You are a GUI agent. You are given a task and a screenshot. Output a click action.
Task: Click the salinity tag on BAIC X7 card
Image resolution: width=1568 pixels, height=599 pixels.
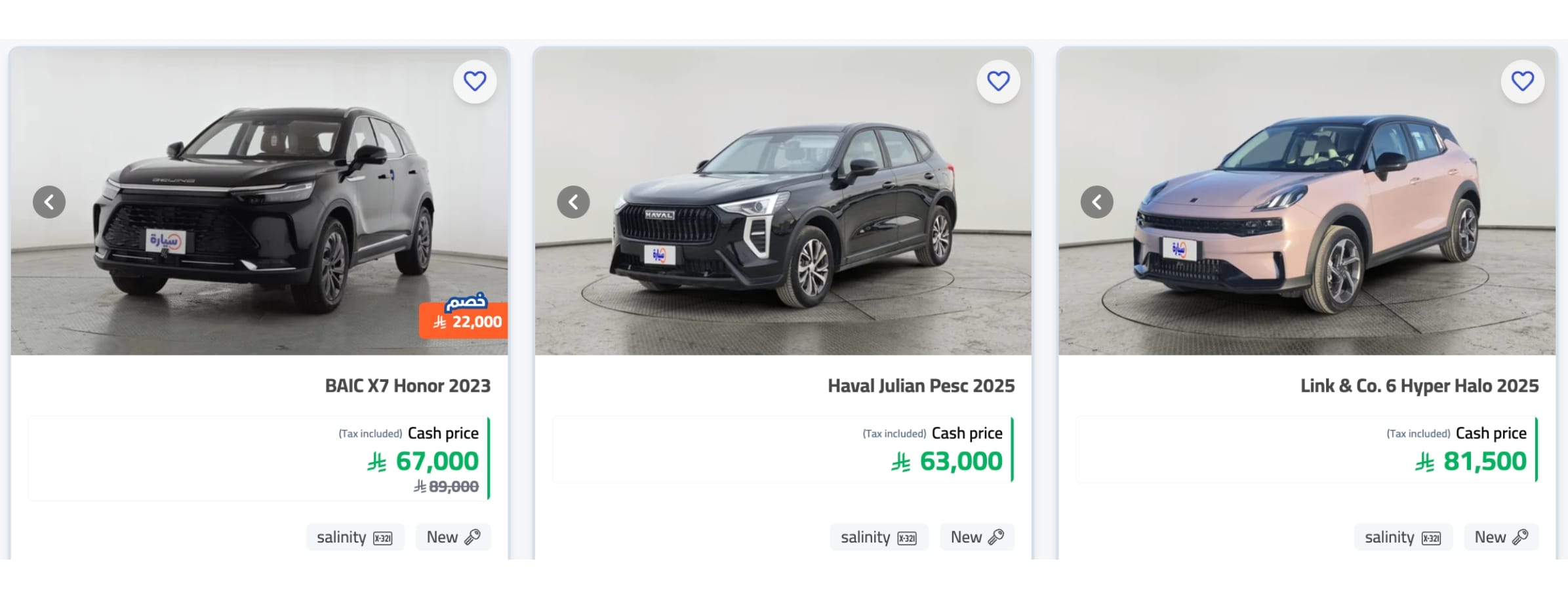pyautogui.click(x=355, y=537)
